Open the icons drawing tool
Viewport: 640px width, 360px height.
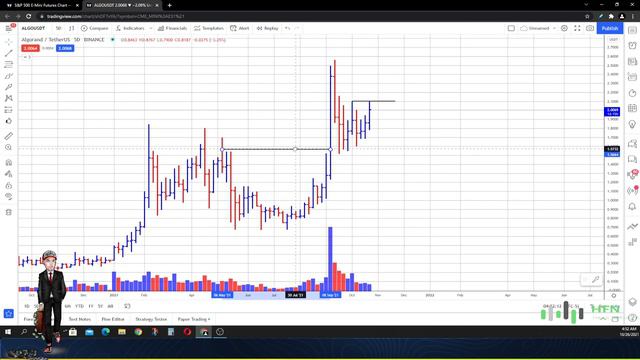pyautogui.click(x=9, y=121)
